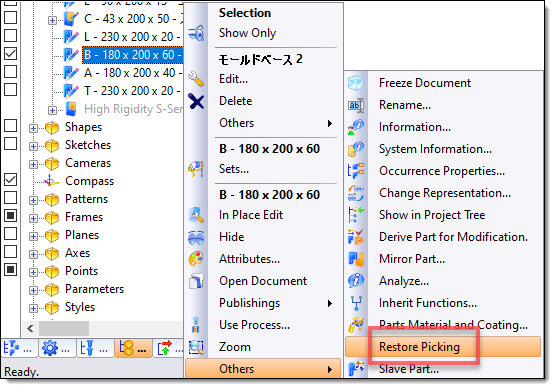The width and height of the screenshot is (555, 389).
Task: Select Show Only menu entry
Action: (263, 33)
